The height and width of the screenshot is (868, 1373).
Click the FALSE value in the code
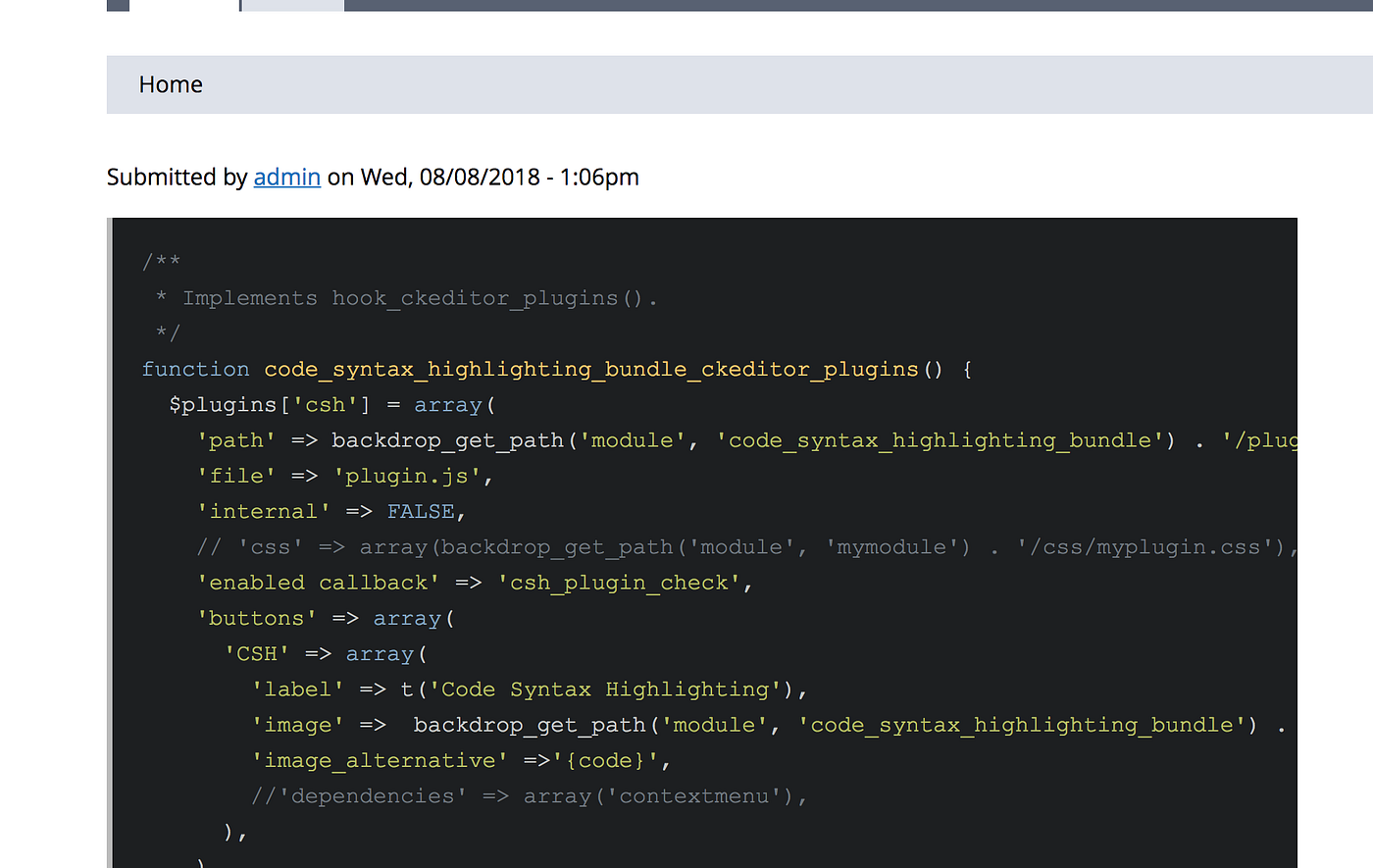coord(421,510)
